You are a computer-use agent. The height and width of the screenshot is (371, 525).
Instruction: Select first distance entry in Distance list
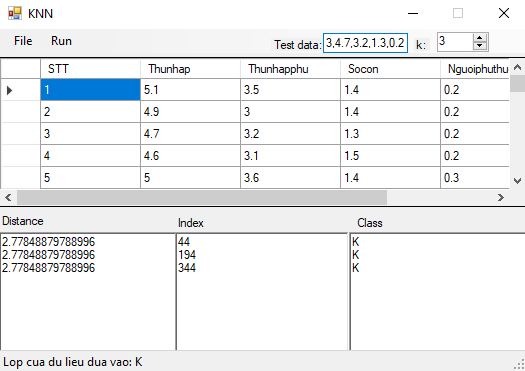coord(49,242)
